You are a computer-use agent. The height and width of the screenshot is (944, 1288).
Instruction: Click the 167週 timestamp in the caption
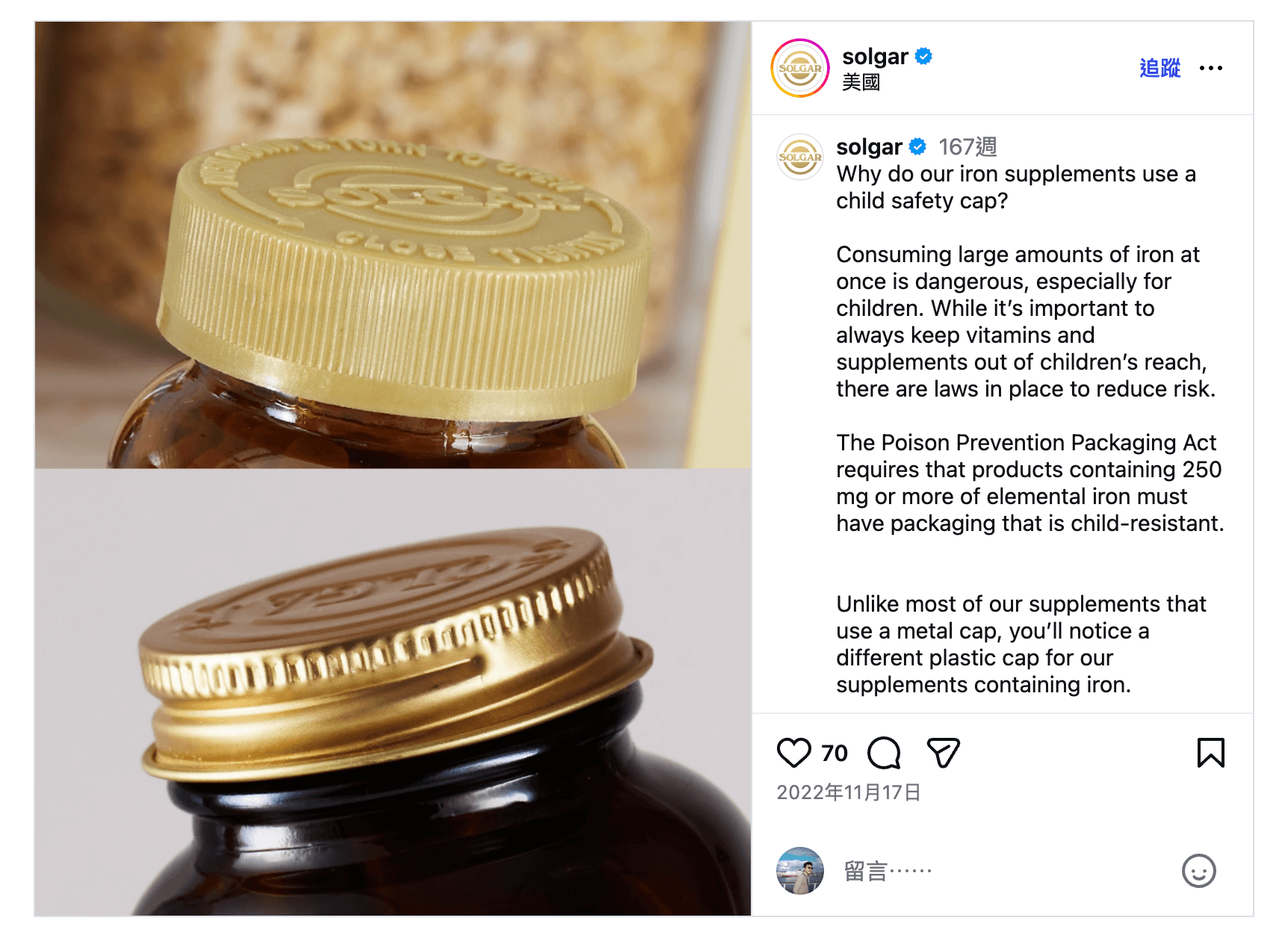pyautogui.click(x=967, y=146)
